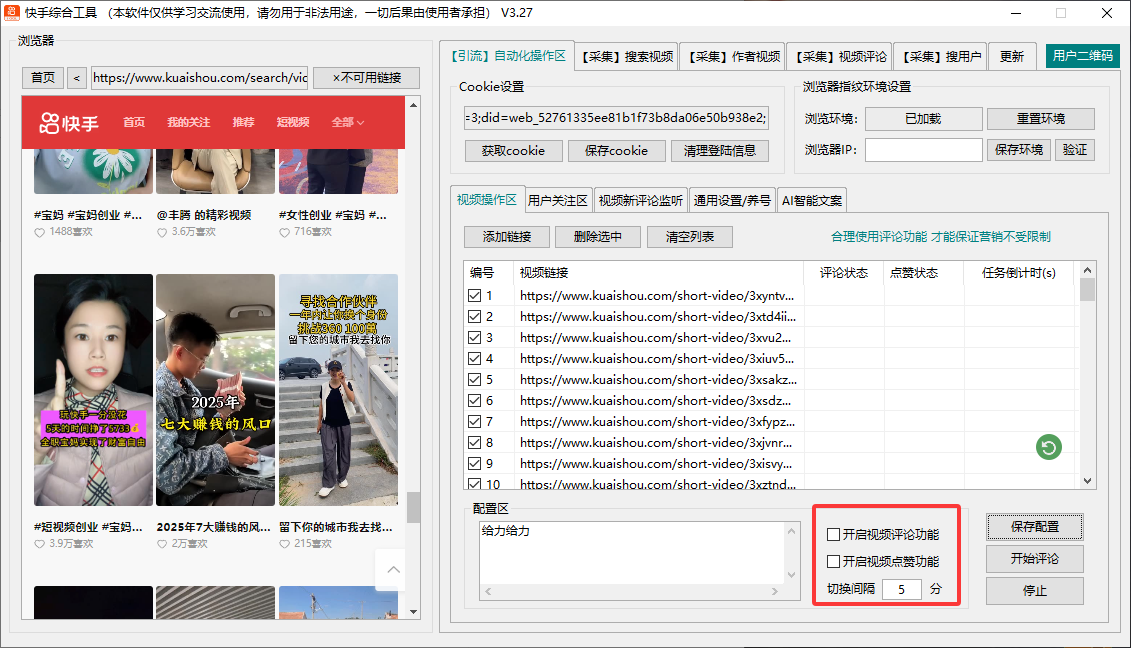The width and height of the screenshot is (1131, 648).
Task: Click the 用户二维码 green button
Action: pos(1082,56)
